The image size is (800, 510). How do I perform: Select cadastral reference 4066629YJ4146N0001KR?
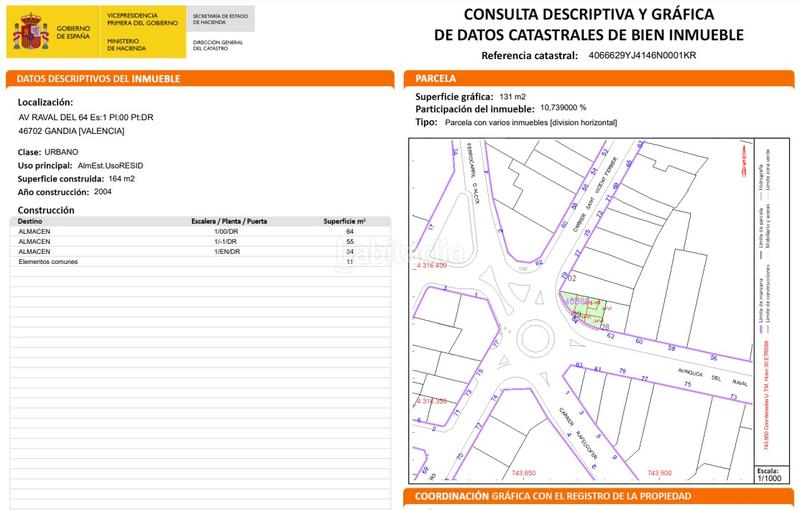tap(642, 55)
